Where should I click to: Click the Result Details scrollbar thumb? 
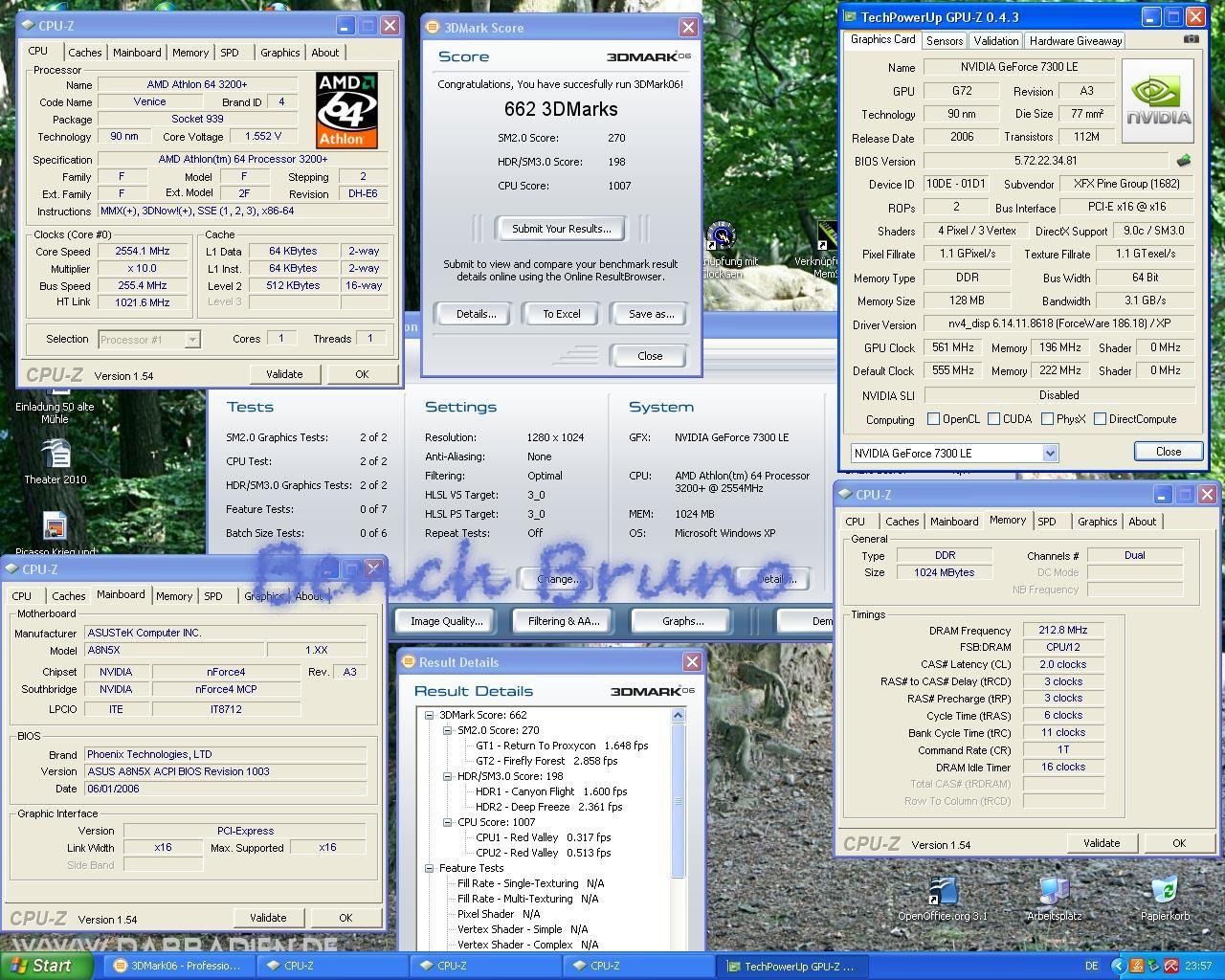[x=679, y=800]
